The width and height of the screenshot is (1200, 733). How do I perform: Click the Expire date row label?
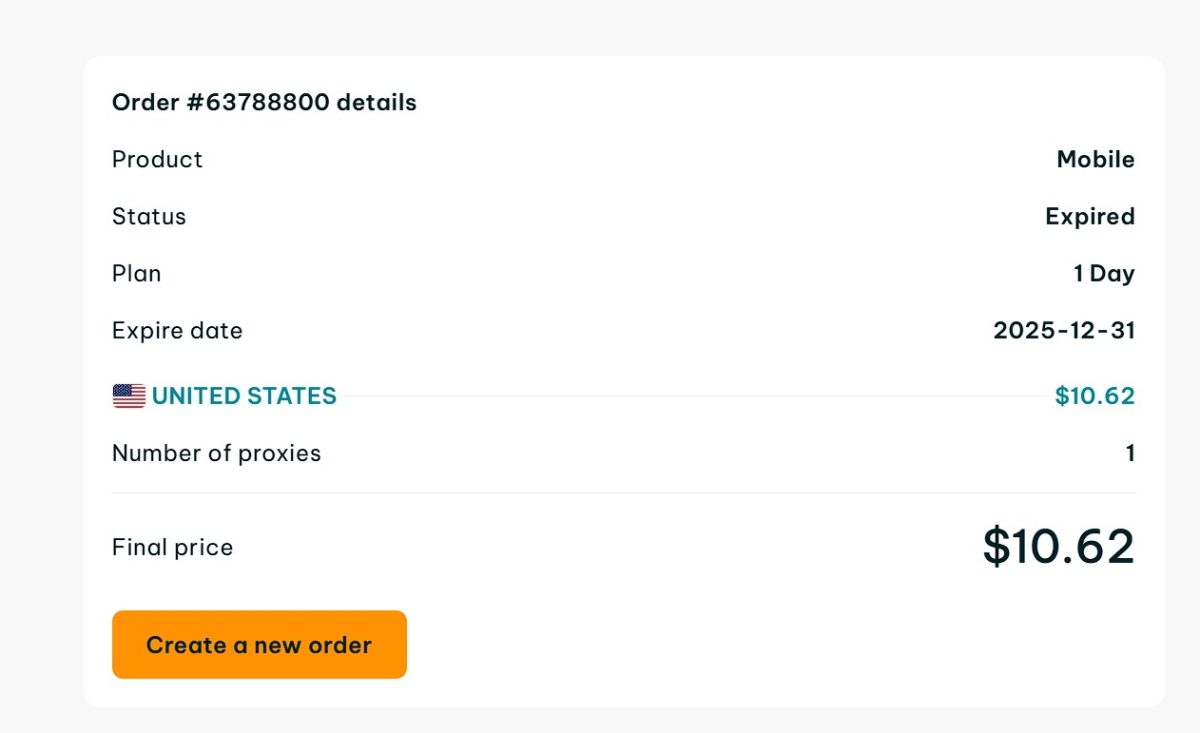click(x=177, y=330)
